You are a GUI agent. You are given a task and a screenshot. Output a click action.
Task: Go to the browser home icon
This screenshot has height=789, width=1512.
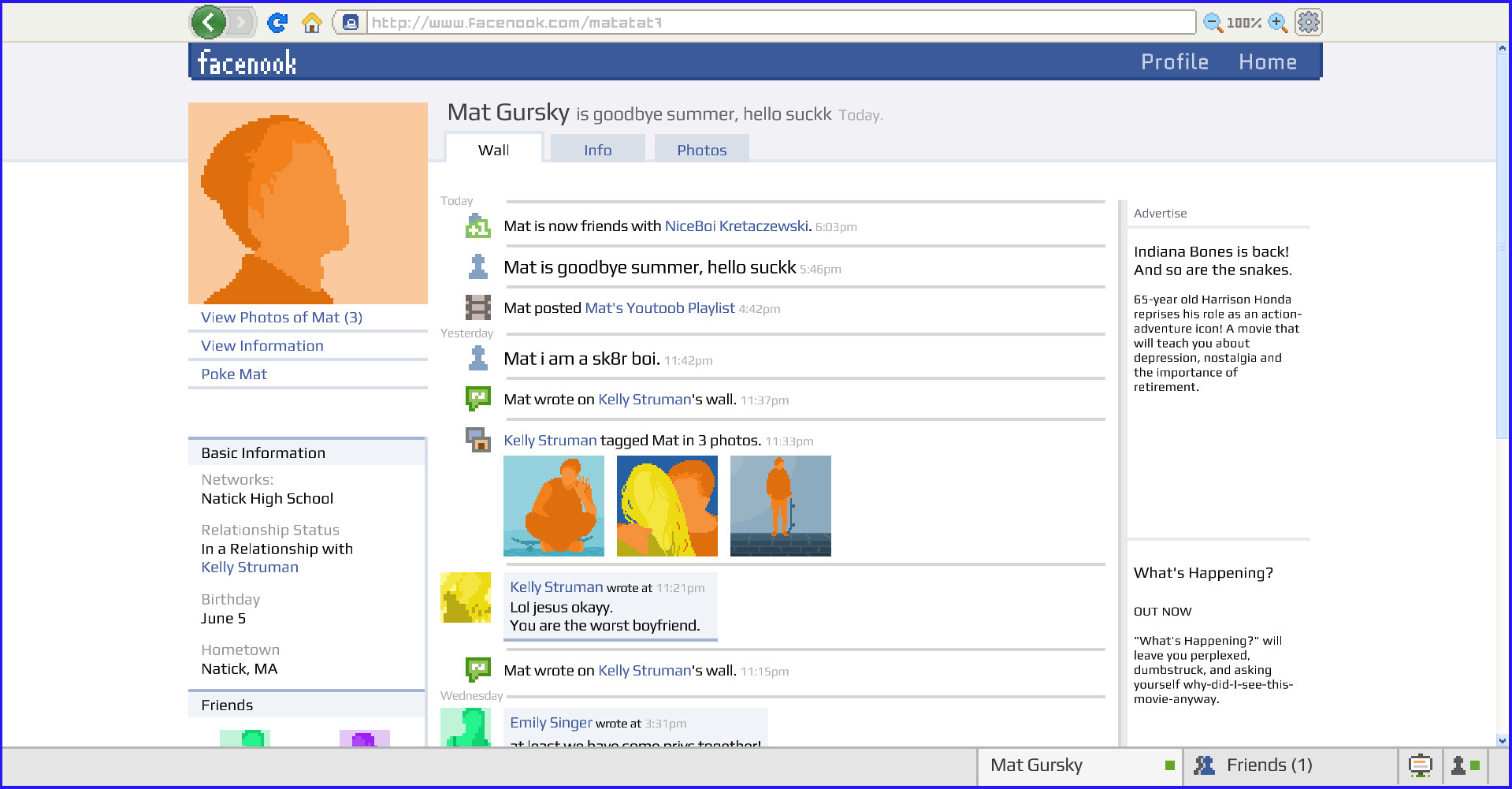[x=312, y=23]
